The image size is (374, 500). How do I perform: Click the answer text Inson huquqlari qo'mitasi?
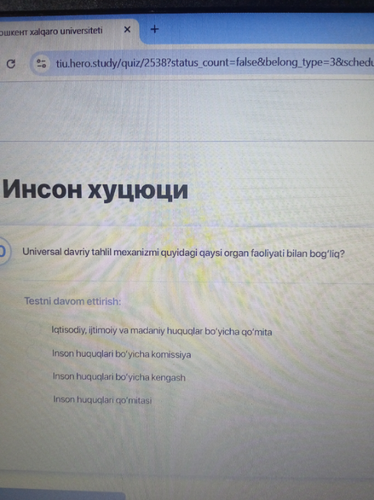tap(102, 399)
